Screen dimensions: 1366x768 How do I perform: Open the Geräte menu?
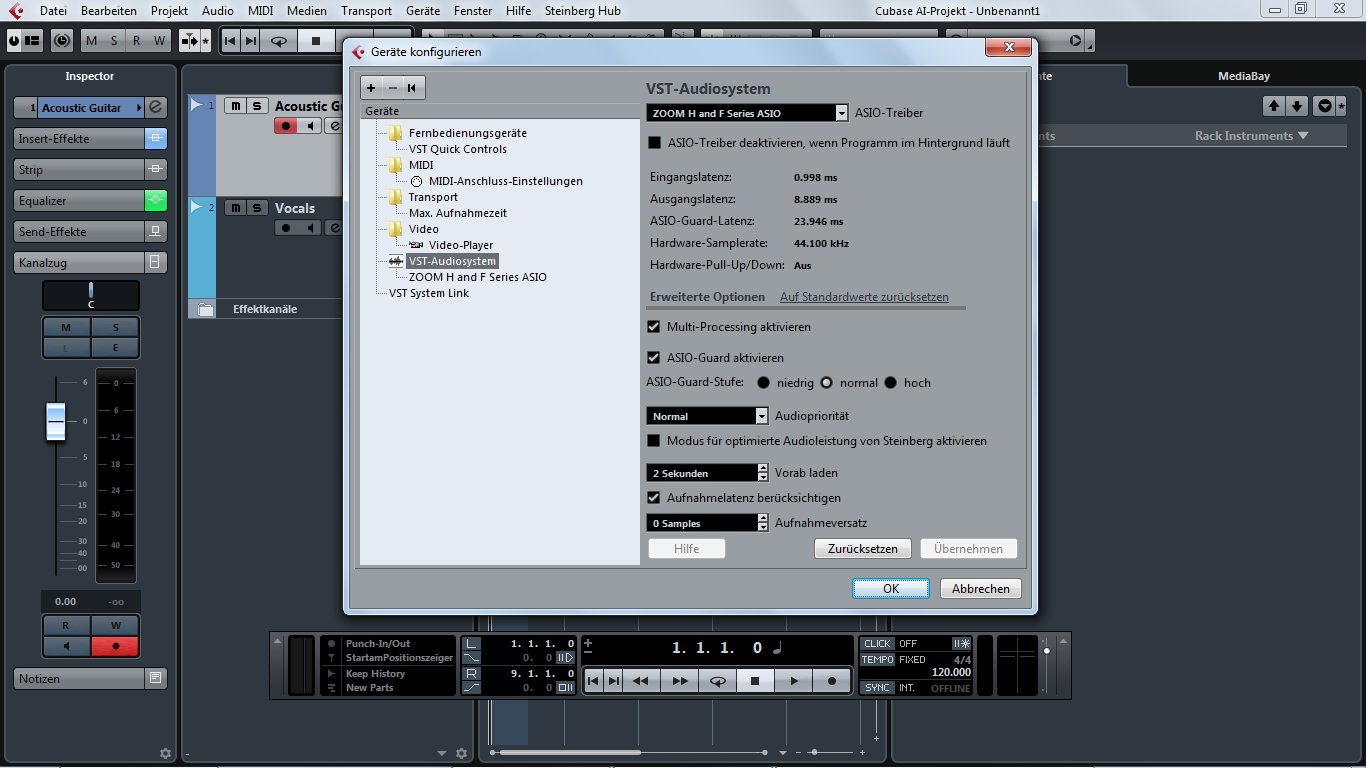click(x=424, y=11)
